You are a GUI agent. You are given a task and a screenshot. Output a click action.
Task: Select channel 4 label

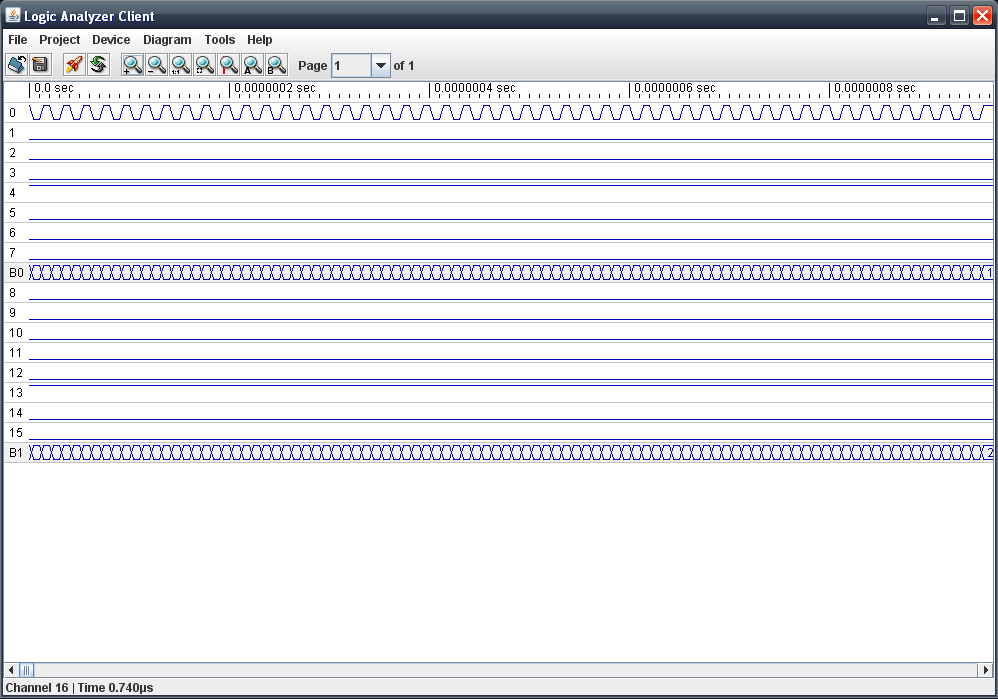click(13, 193)
